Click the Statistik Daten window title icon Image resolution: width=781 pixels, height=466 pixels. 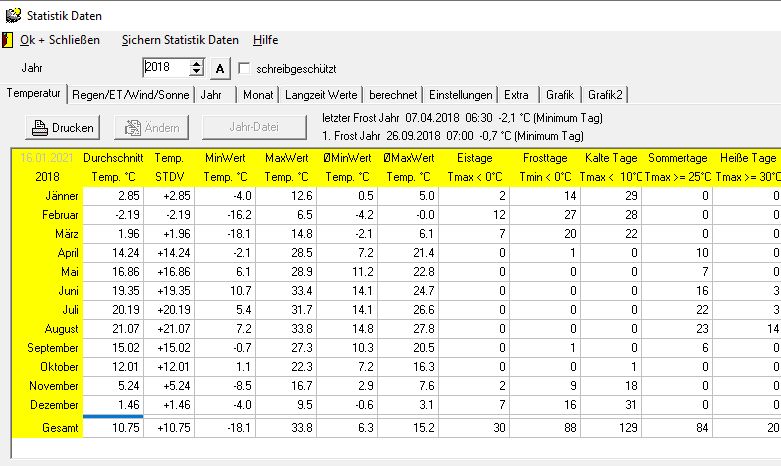[11, 14]
